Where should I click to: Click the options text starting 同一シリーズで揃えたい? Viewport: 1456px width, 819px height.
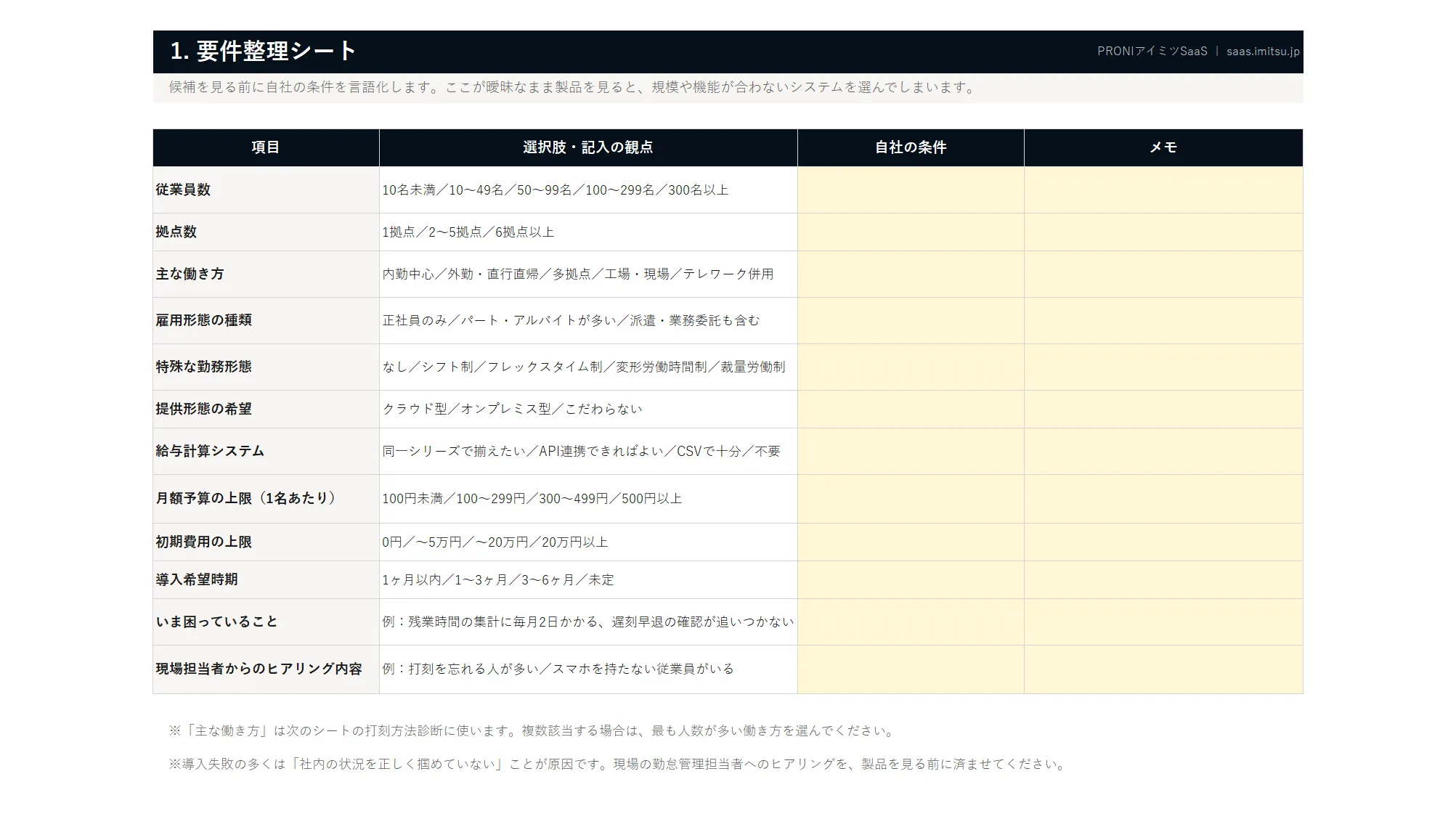pos(582,452)
